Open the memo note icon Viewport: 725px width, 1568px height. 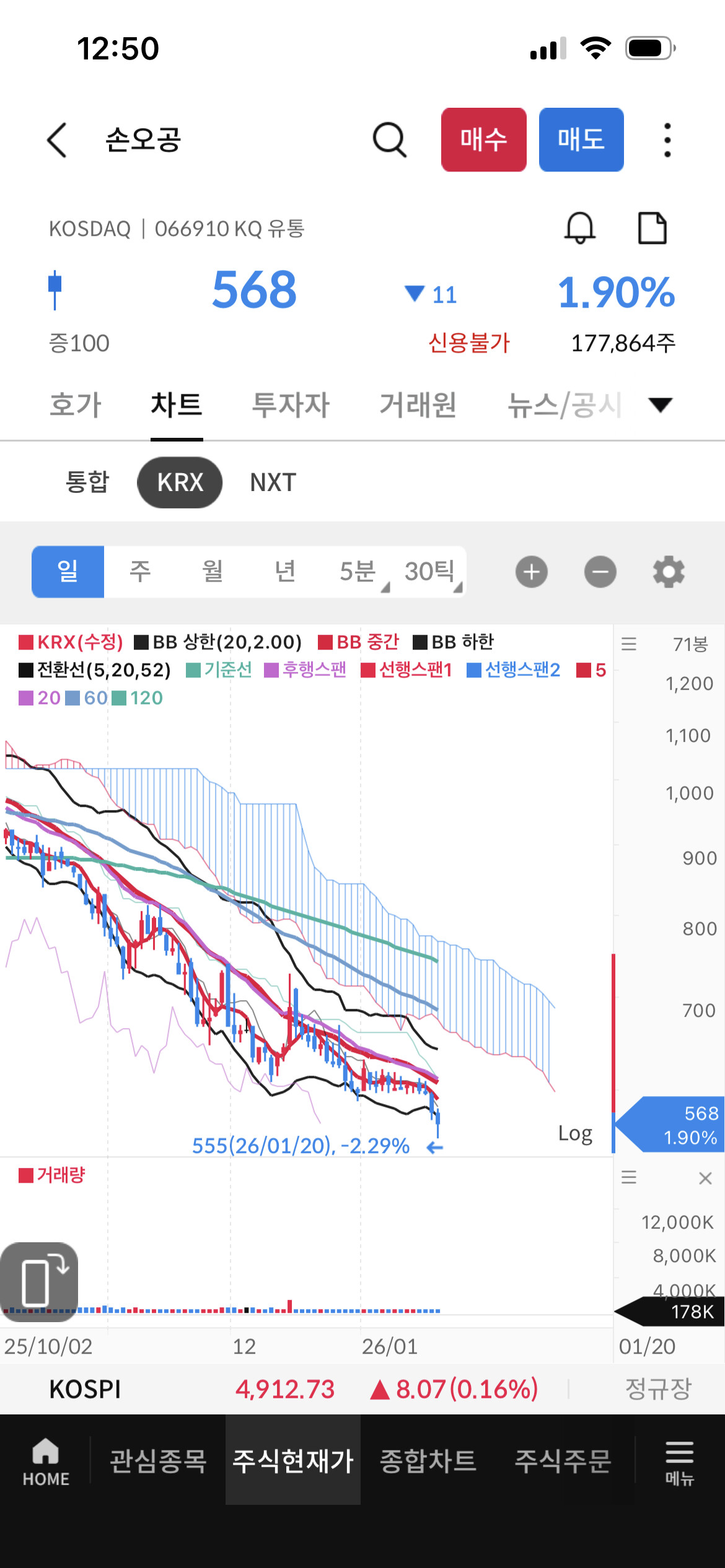[x=652, y=229]
